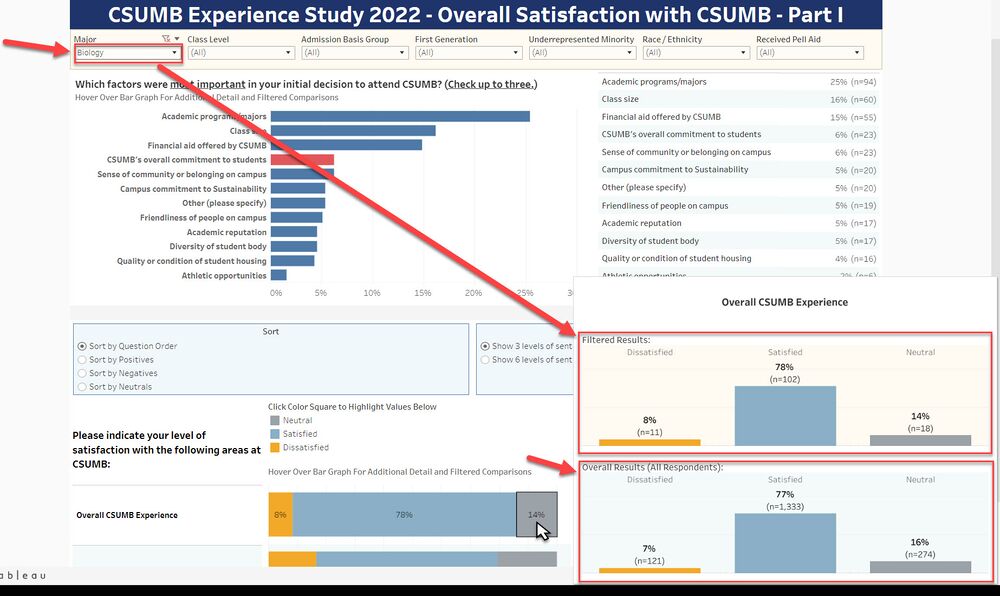The width and height of the screenshot is (1000, 596).
Task: Choose Sort by Positives option
Action: (x=82, y=359)
